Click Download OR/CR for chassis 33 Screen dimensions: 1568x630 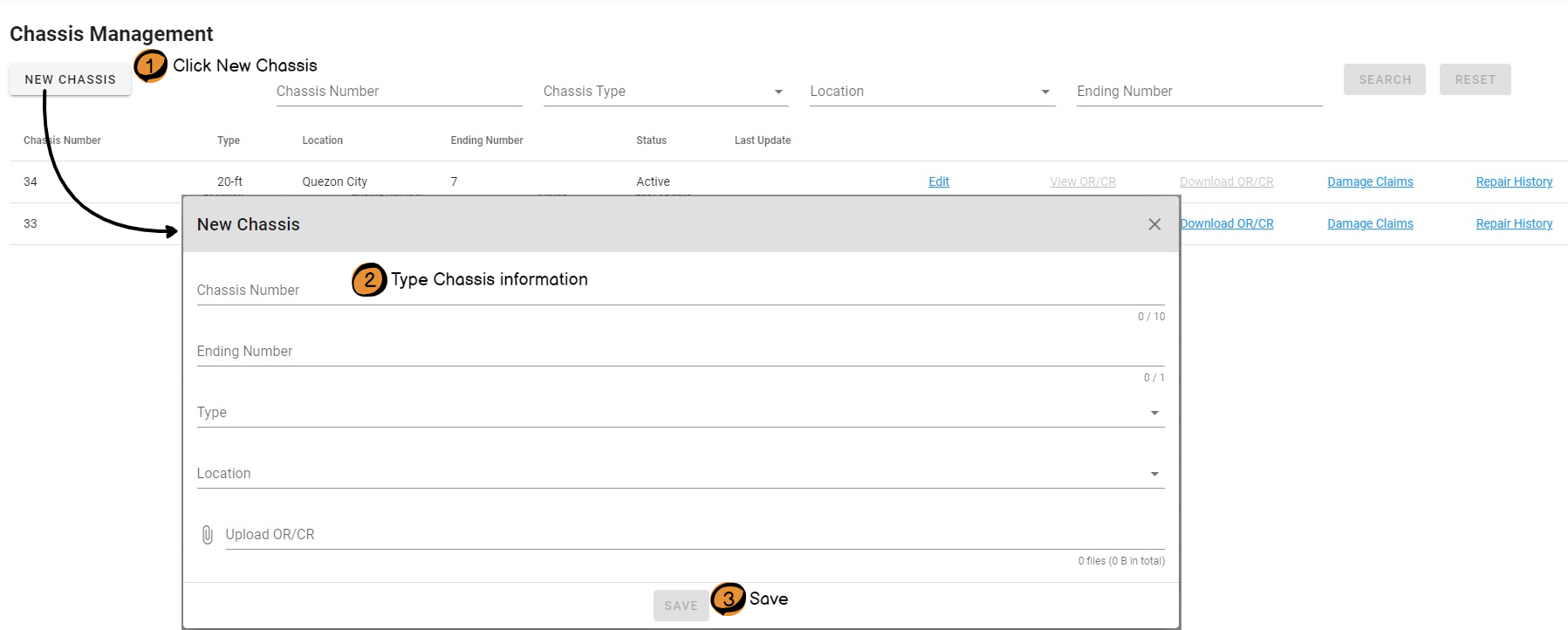tap(1229, 223)
